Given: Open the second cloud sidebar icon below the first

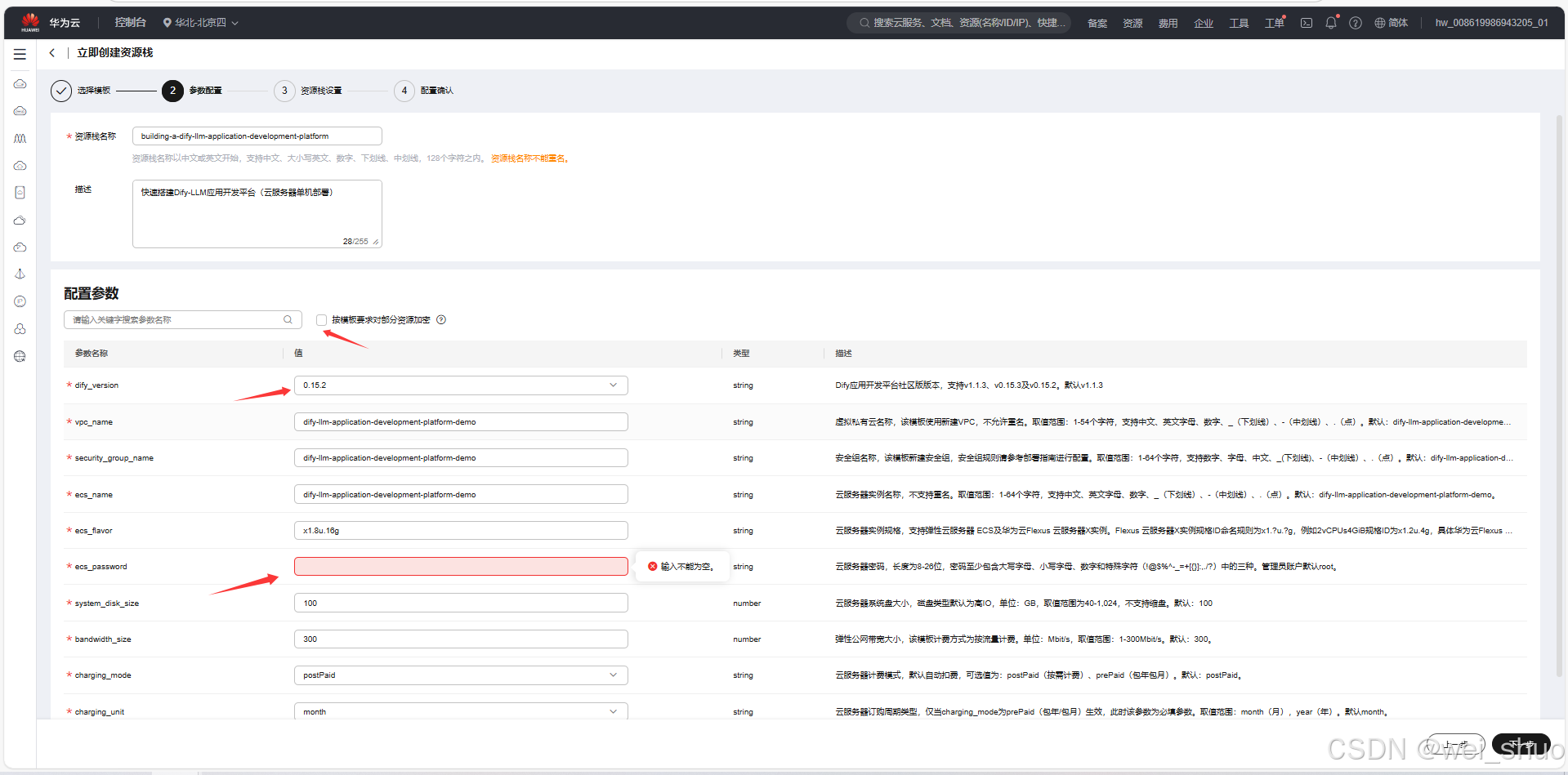Looking at the screenshot, I should (x=20, y=111).
